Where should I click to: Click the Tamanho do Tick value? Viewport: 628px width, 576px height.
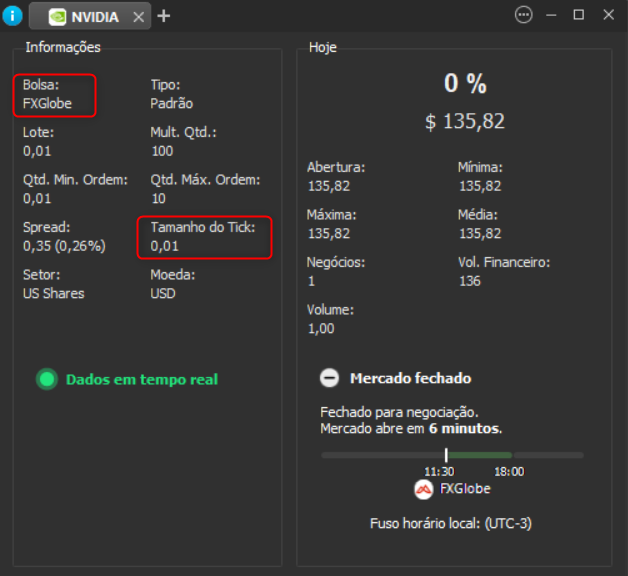165,246
